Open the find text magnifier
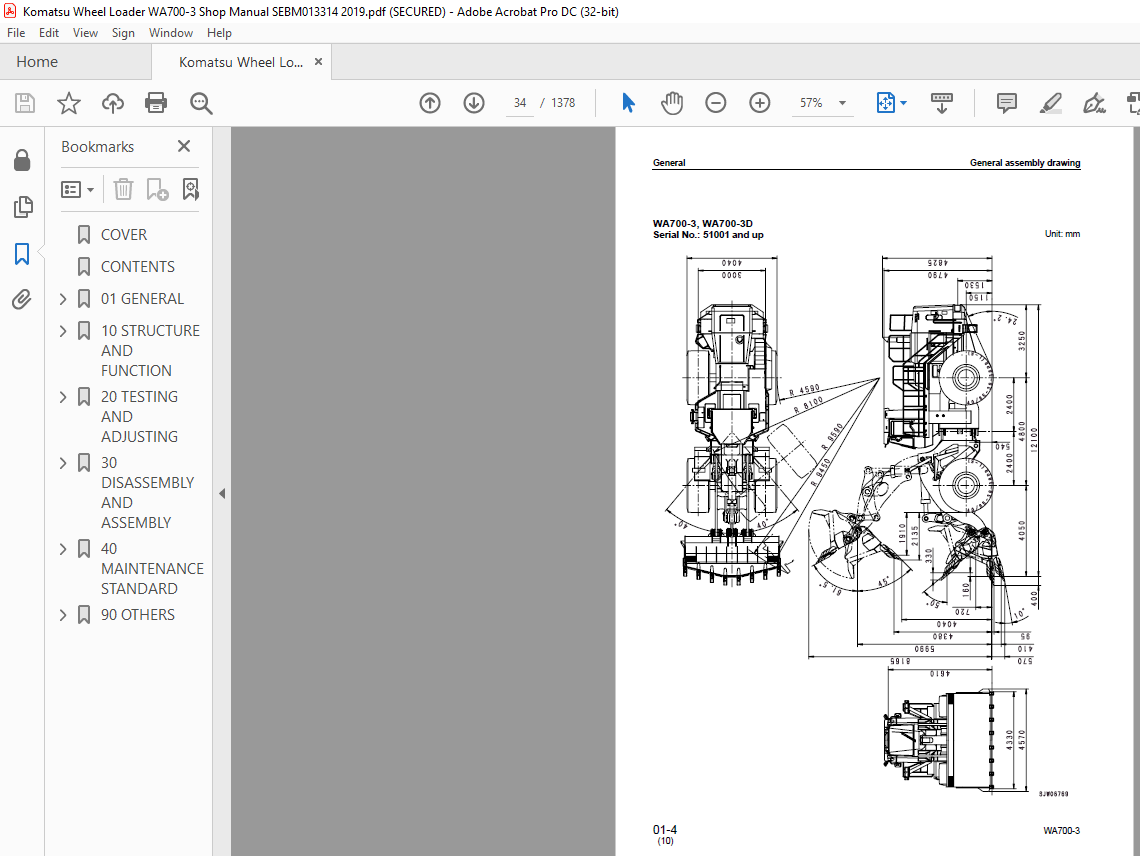 [201, 103]
